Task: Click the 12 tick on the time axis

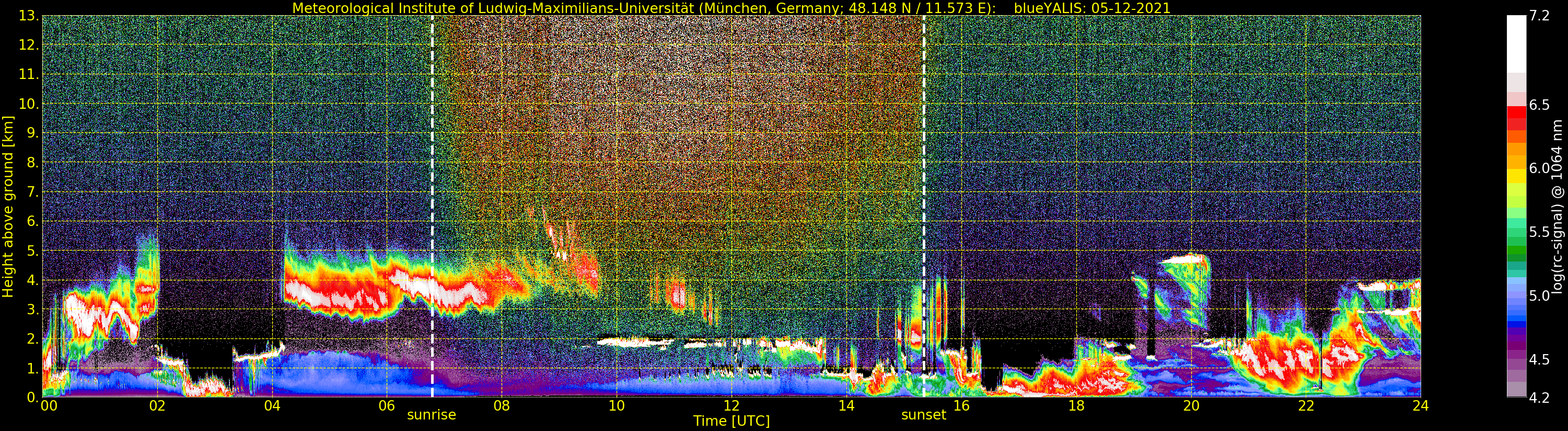Action: point(731,406)
